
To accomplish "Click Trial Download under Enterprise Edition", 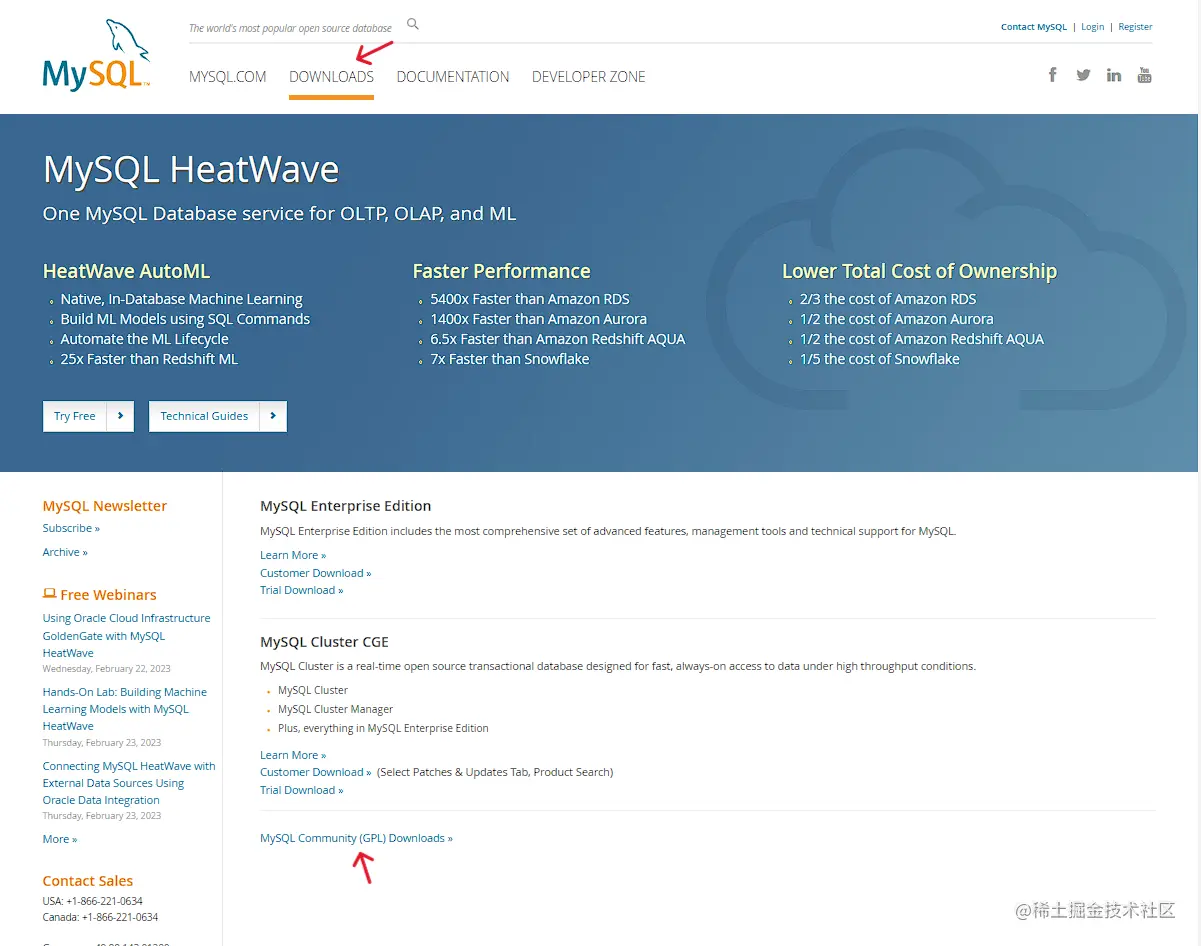I will (x=301, y=590).
